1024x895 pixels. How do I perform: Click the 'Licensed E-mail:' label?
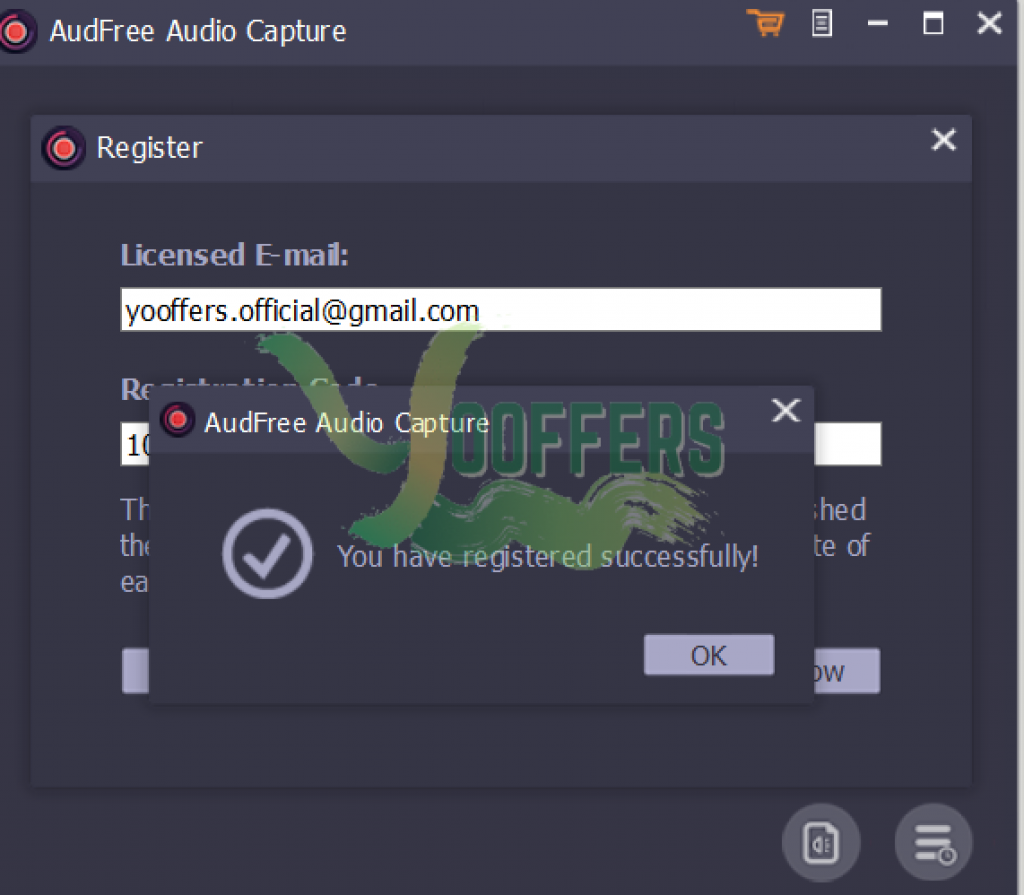[x=234, y=255]
